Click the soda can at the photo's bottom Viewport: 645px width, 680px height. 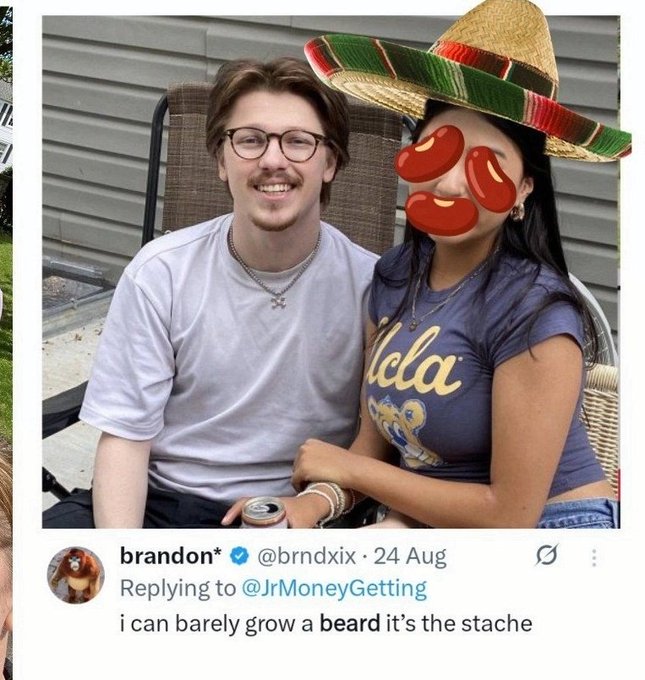coord(263,513)
